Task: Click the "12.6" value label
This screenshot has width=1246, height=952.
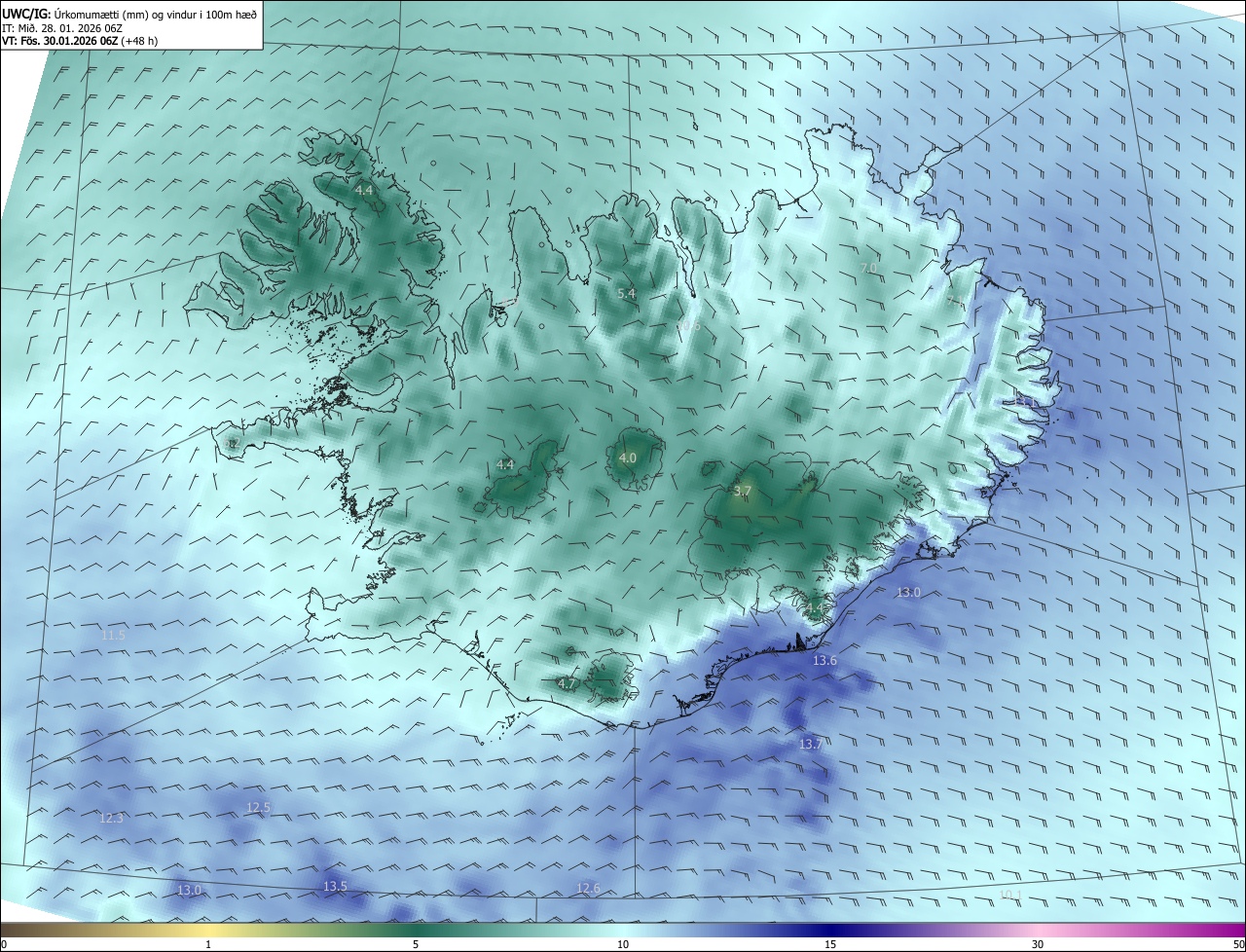Action: click(588, 889)
